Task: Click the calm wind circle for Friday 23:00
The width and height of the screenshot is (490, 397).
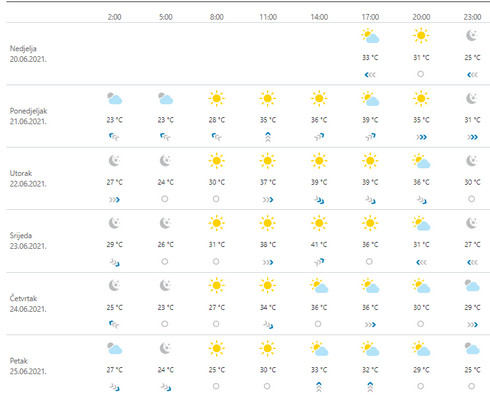Action: pyautogui.click(x=471, y=386)
